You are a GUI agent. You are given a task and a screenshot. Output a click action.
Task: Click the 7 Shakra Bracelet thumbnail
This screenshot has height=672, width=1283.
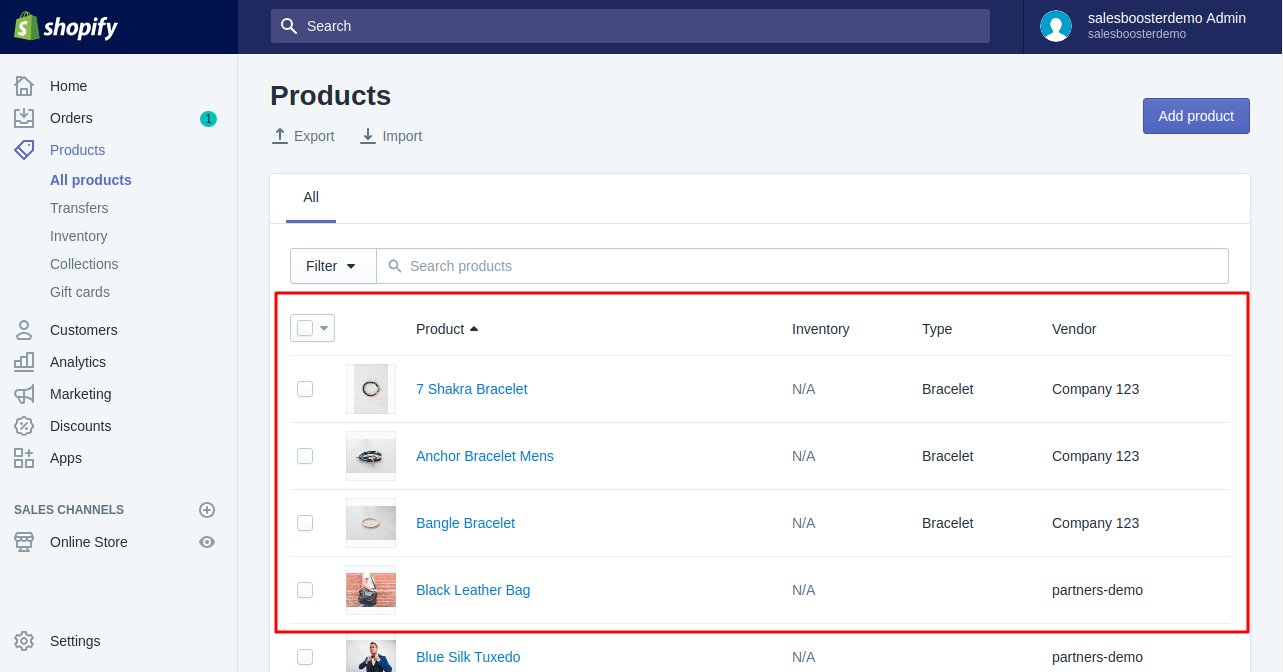371,389
